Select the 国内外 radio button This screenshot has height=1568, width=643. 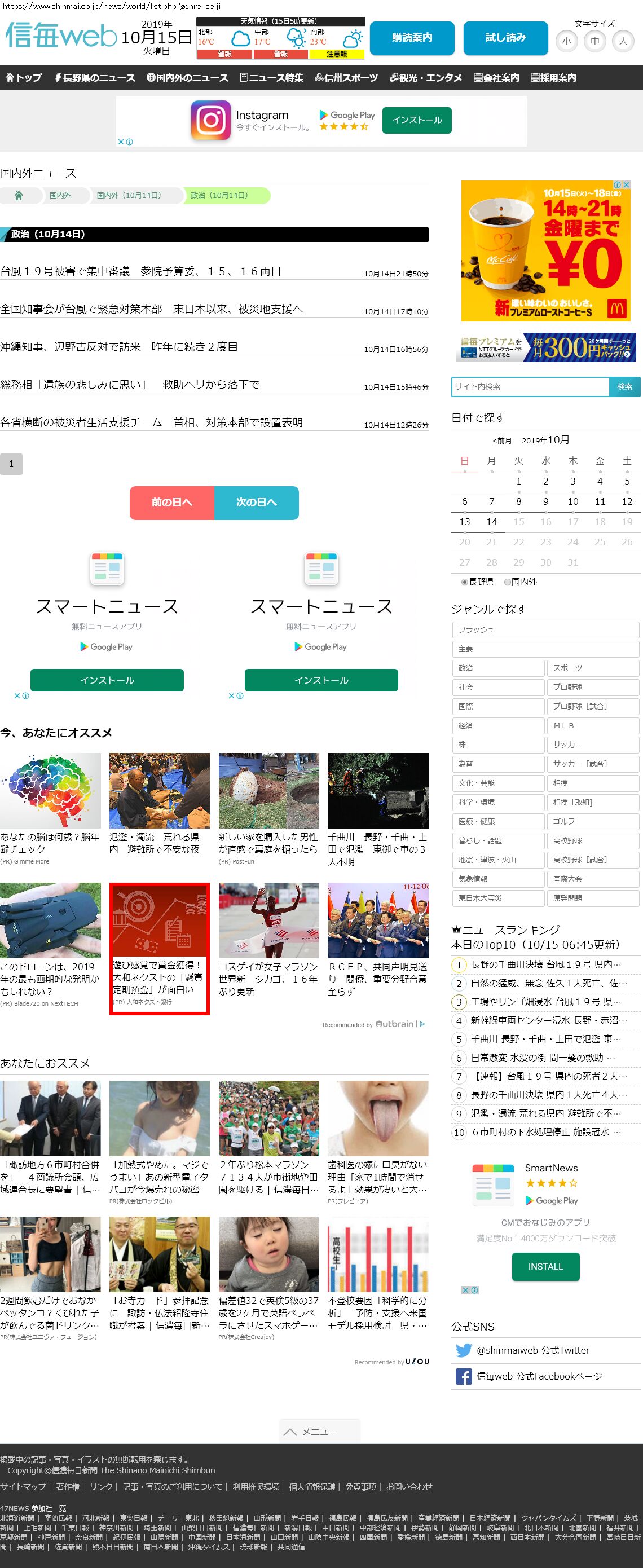(x=507, y=582)
